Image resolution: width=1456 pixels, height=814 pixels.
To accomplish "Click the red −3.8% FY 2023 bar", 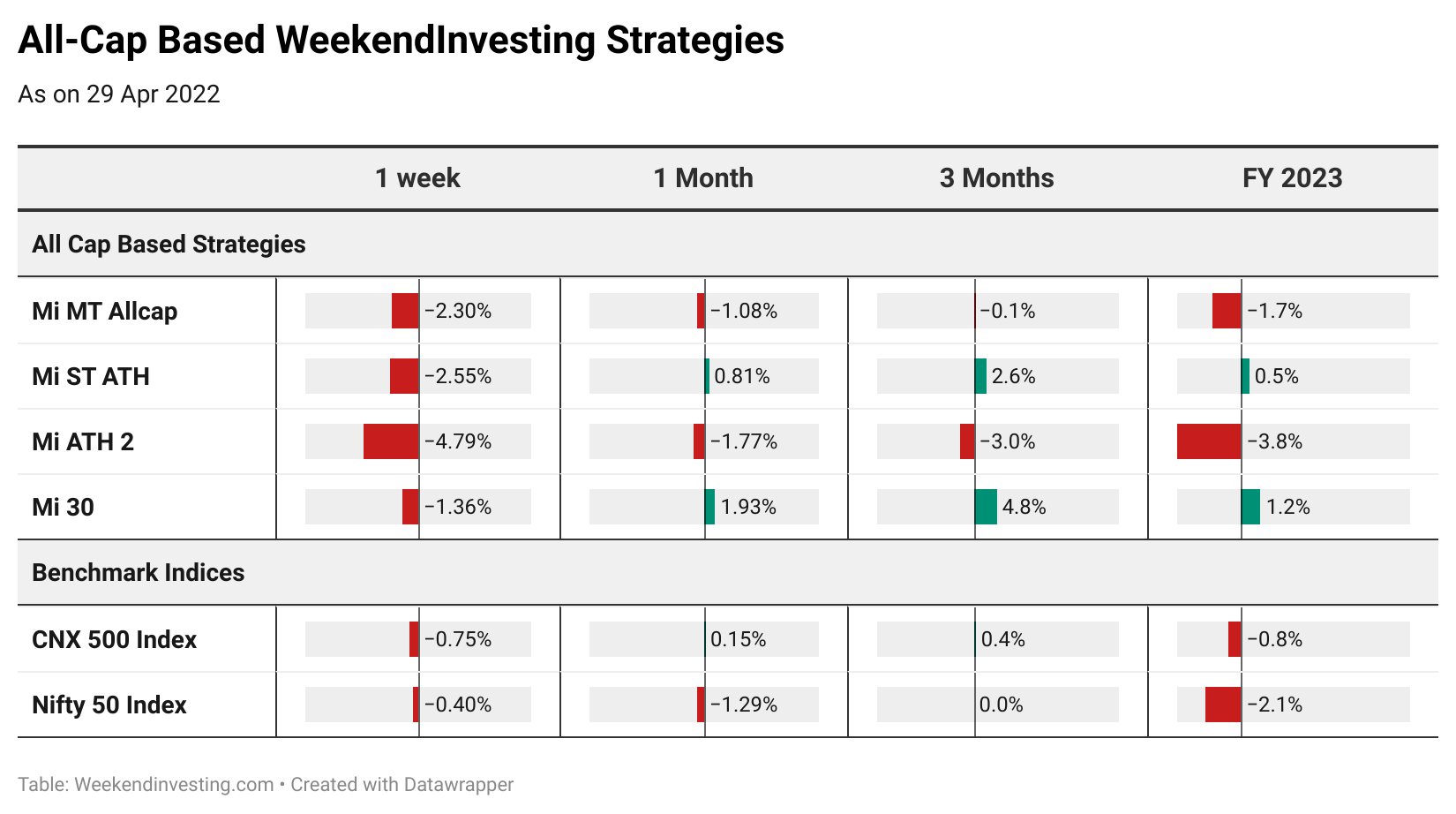I will (x=1209, y=441).
